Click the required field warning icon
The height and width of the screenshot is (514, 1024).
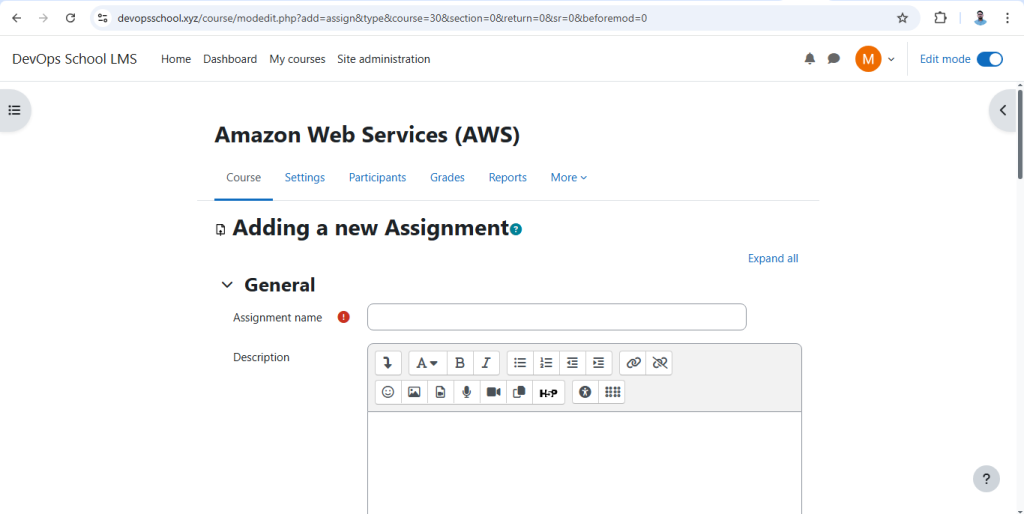(x=344, y=317)
